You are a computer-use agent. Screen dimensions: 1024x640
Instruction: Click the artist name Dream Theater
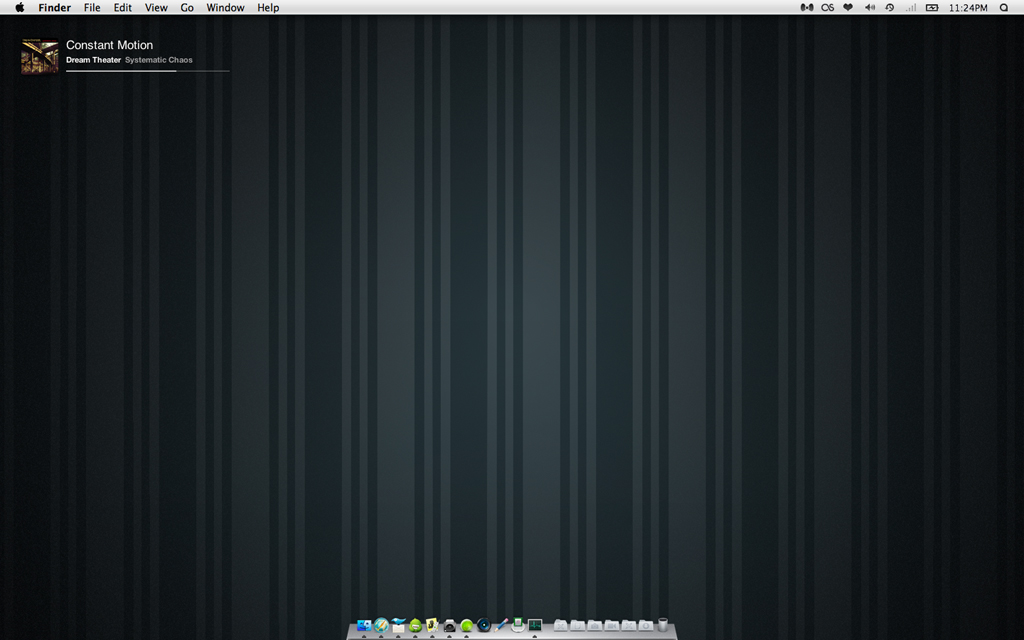click(93, 60)
